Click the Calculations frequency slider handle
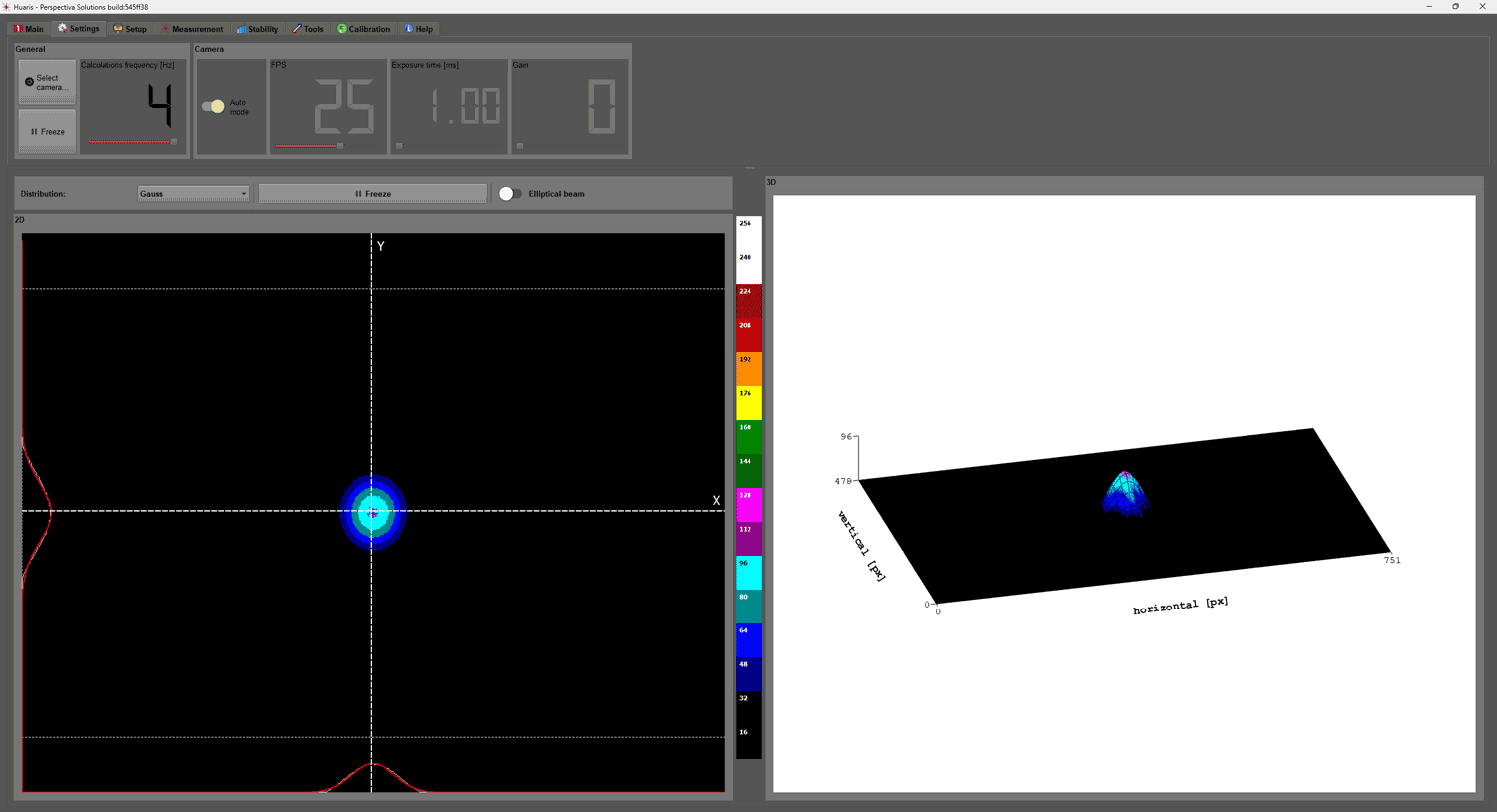Viewport: 1497px width, 812px height. (174, 142)
